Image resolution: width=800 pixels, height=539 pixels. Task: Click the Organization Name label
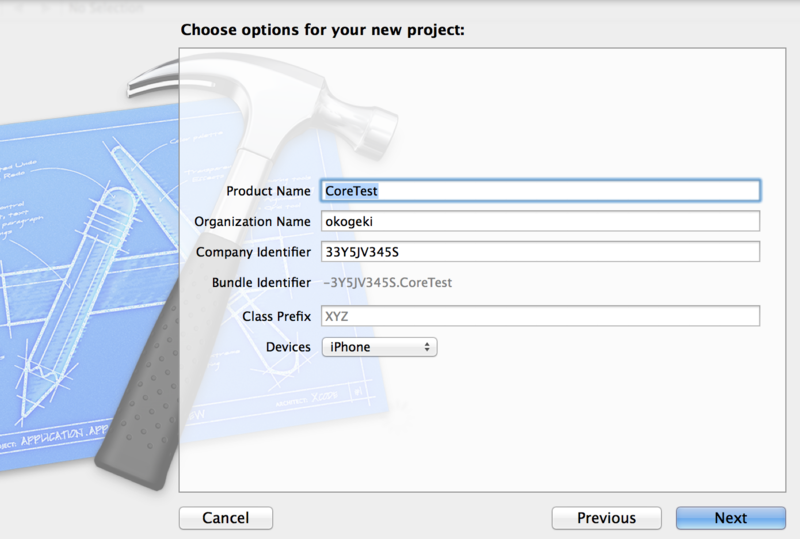click(x=253, y=221)
